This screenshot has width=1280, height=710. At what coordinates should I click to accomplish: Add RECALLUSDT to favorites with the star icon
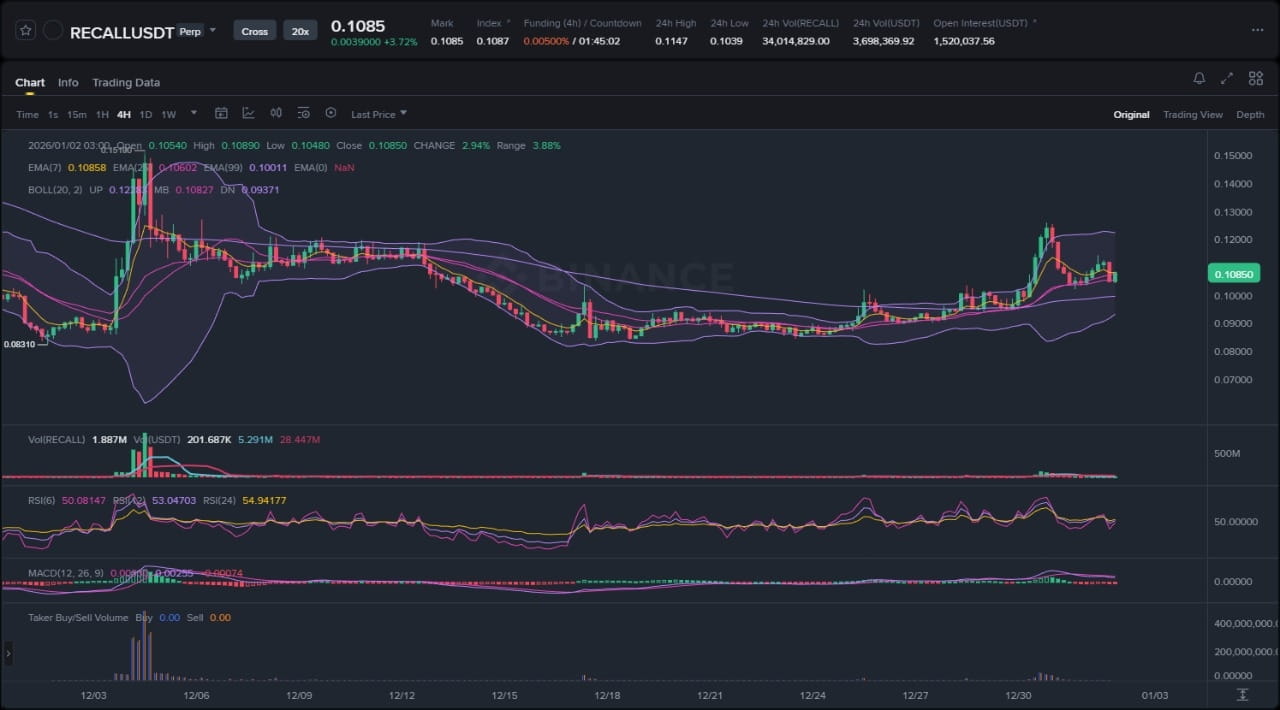click(x=26, y=31)
